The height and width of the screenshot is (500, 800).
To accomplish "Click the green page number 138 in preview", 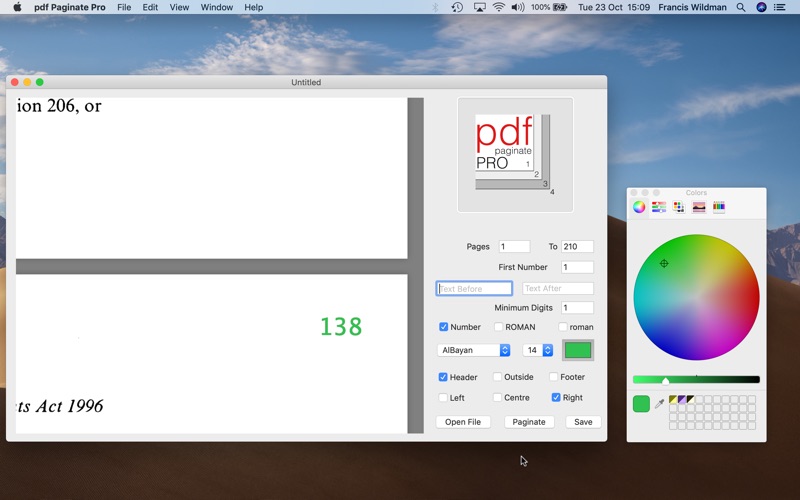I will click(x=341, y=327).
